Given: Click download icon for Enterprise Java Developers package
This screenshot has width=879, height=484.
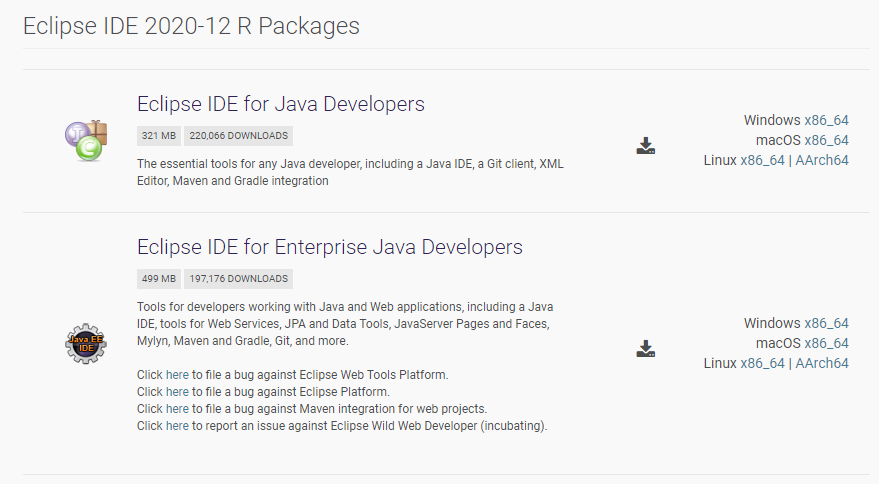Looking at the screenshot, I should click(646, 349).
